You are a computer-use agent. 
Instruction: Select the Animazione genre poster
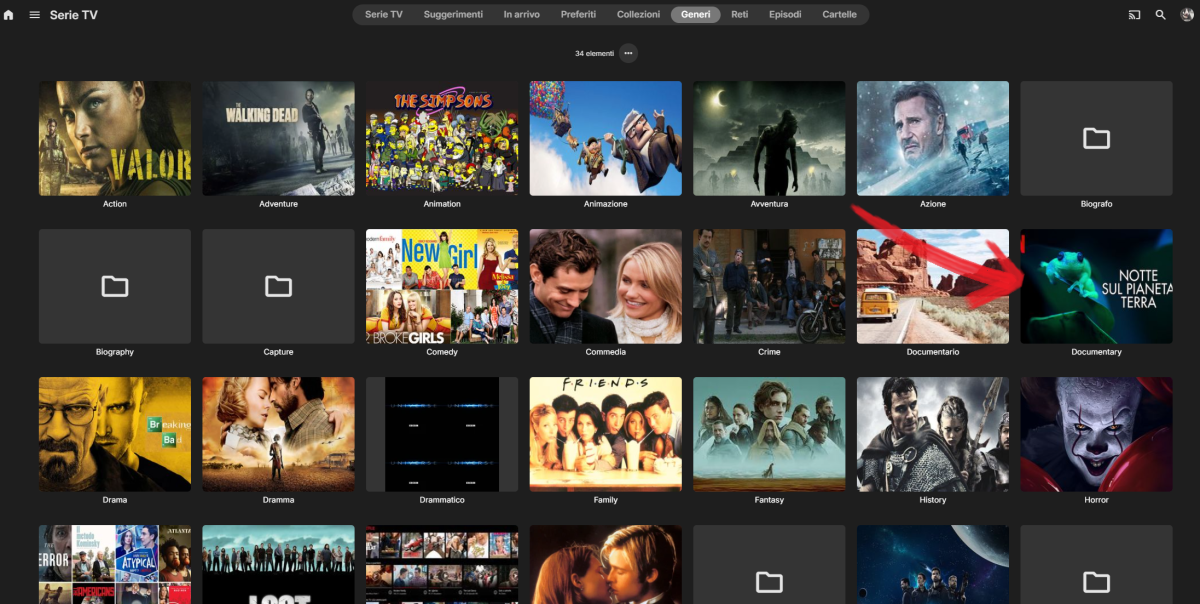coord(606,138)
